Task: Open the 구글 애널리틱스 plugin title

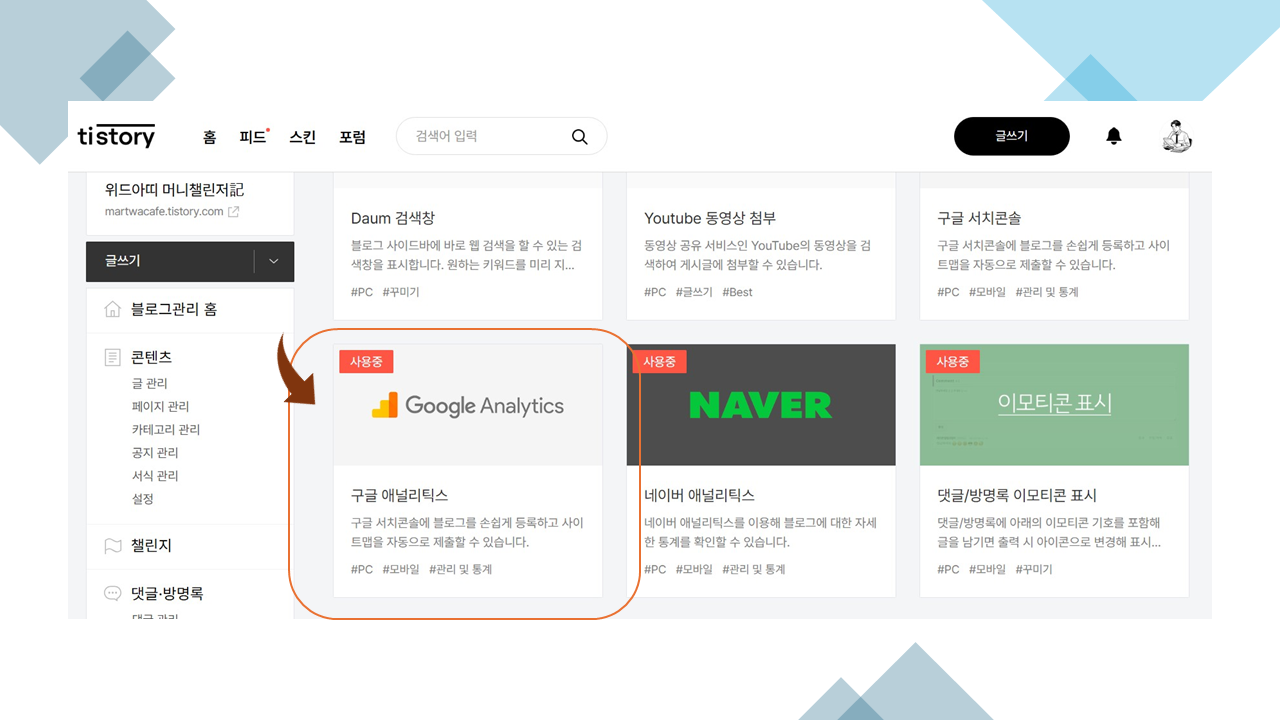Action: [x=399, y=495]
